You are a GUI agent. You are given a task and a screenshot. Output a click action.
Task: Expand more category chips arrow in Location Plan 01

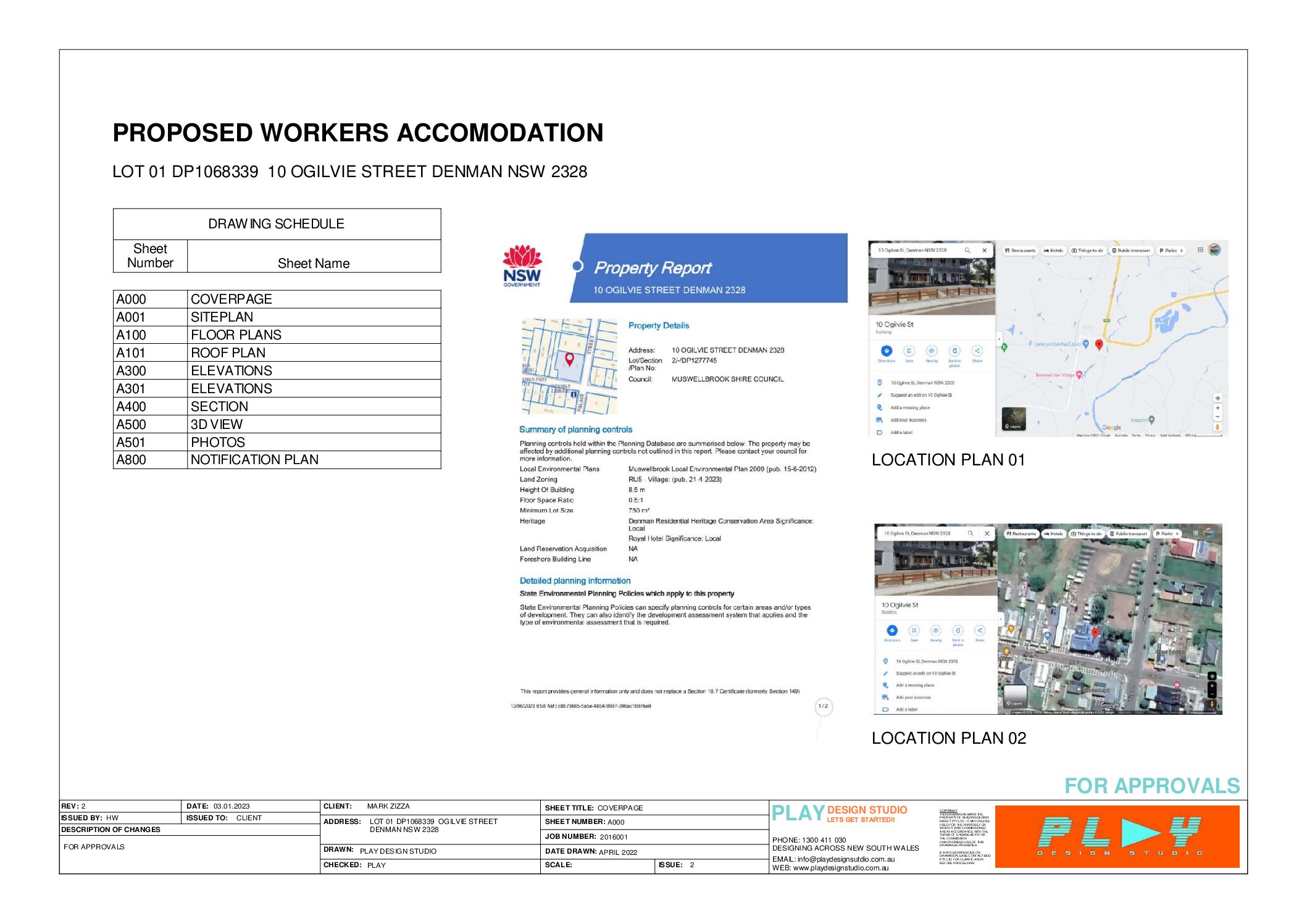[1181, 251]
